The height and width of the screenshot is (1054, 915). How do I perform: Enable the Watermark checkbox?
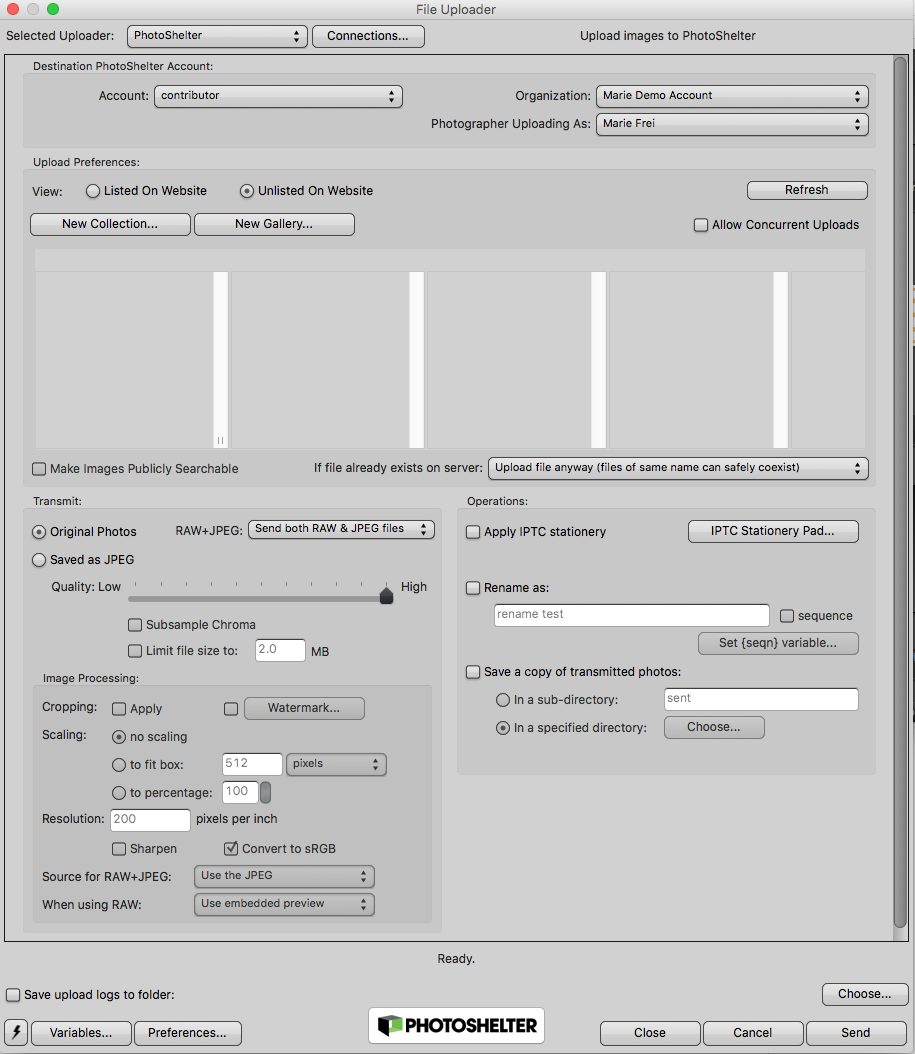(x=231, y=708)
